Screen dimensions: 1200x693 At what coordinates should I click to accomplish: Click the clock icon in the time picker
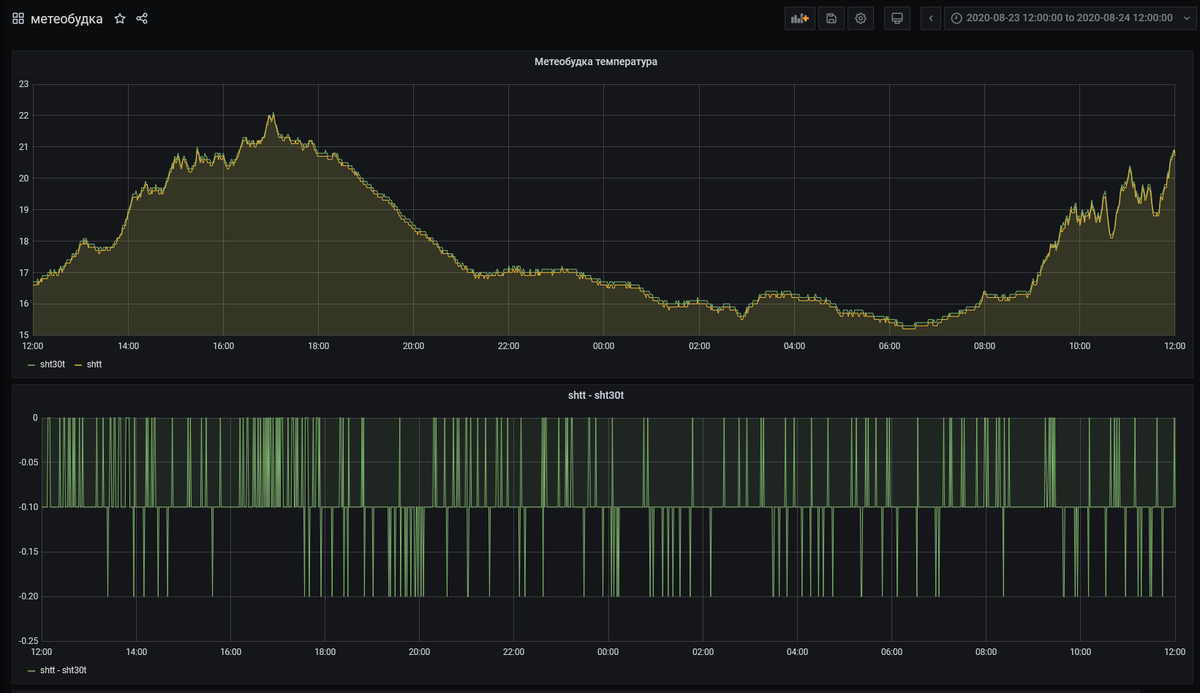[956, 18]
